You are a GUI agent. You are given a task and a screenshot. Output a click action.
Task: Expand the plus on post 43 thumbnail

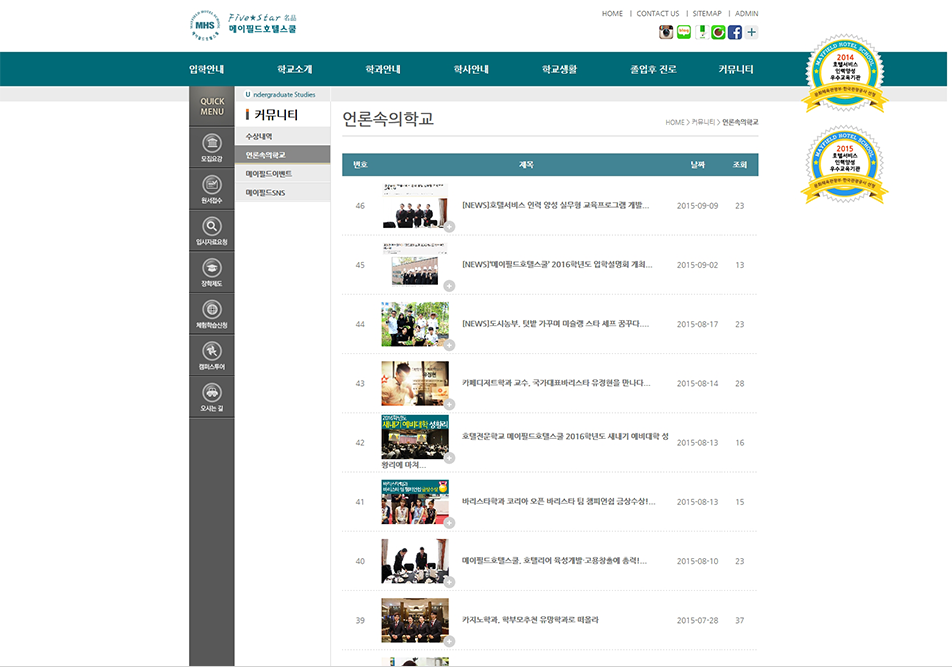pos(449,404)
